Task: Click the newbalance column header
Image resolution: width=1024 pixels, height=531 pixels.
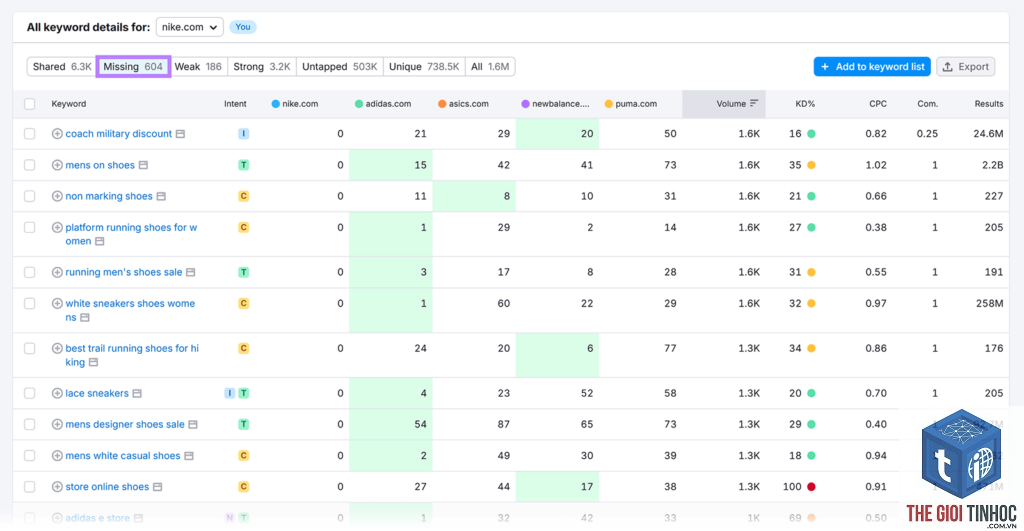Action: [x=555, y=104]
